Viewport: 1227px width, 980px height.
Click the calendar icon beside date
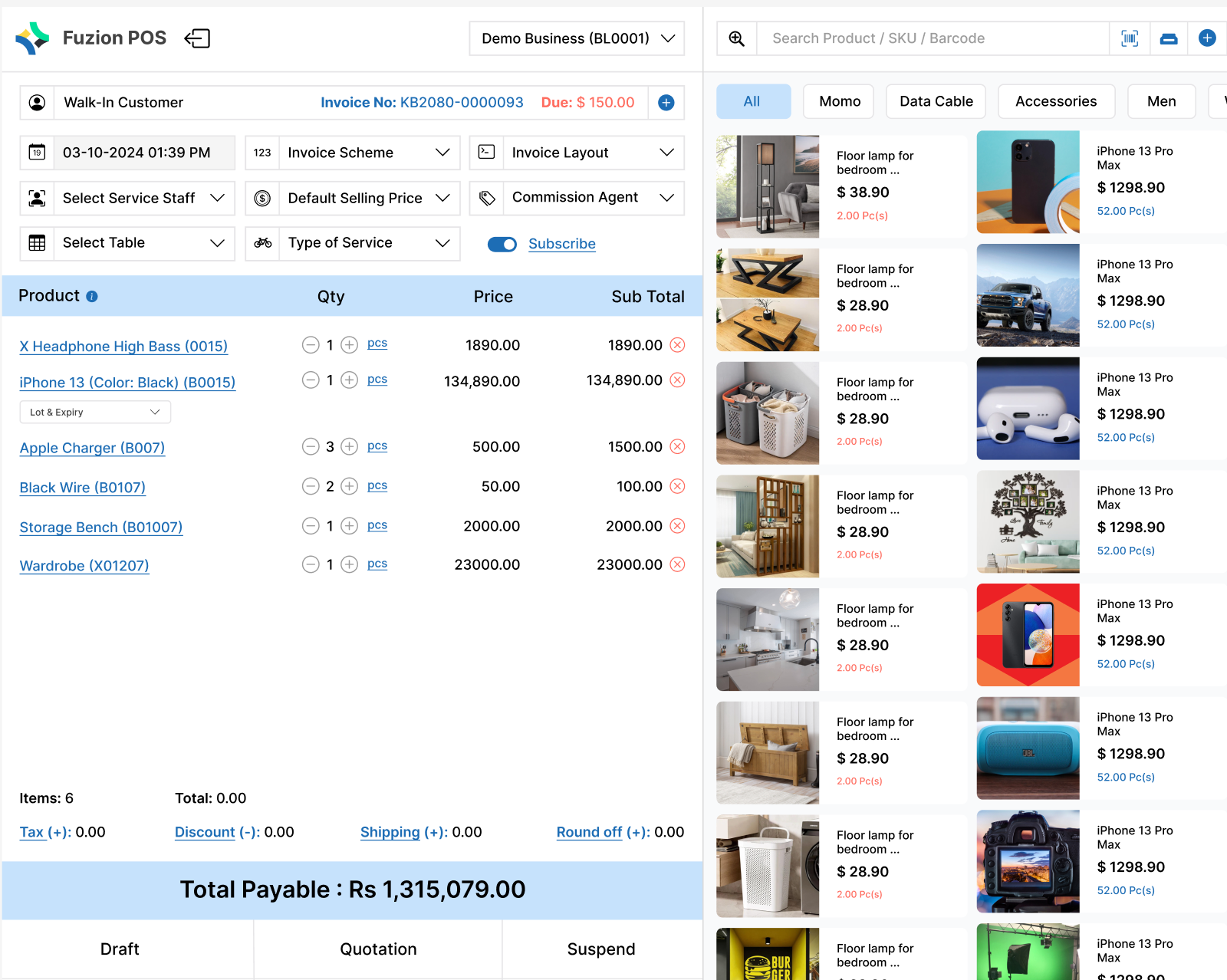(x=37, y=153)
